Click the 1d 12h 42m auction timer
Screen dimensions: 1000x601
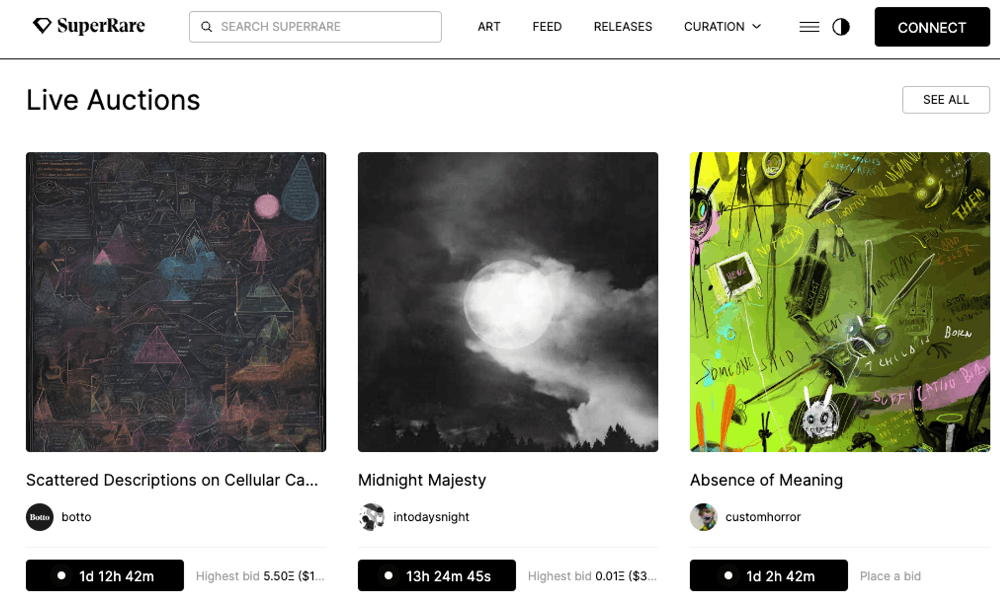coord(105,575)
